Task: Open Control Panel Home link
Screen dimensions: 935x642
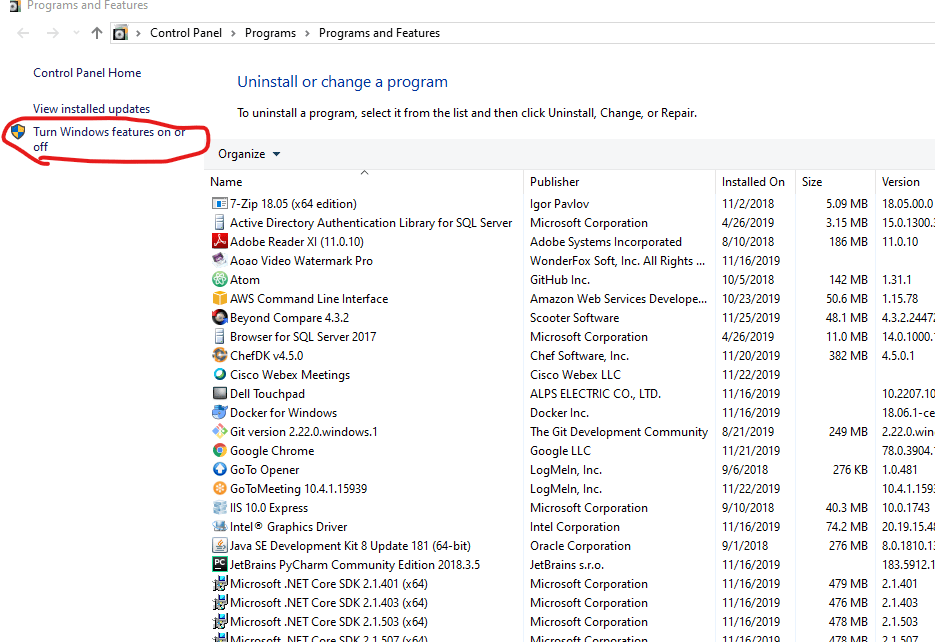Action: click(87, 73)
